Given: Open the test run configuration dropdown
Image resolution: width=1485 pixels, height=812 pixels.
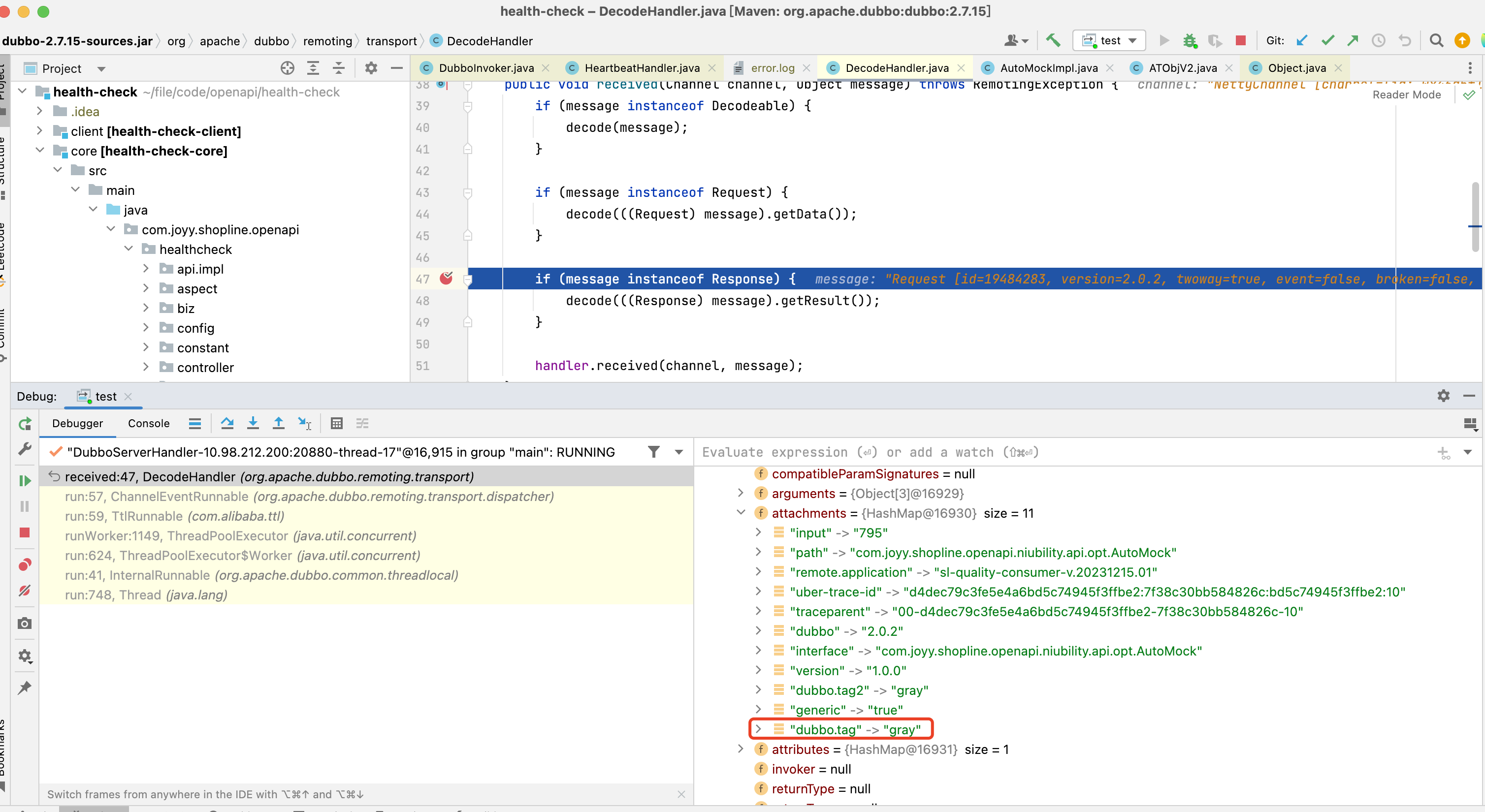Looking at the screenshot, I should pyautogui.click(x=1108, y=40).
